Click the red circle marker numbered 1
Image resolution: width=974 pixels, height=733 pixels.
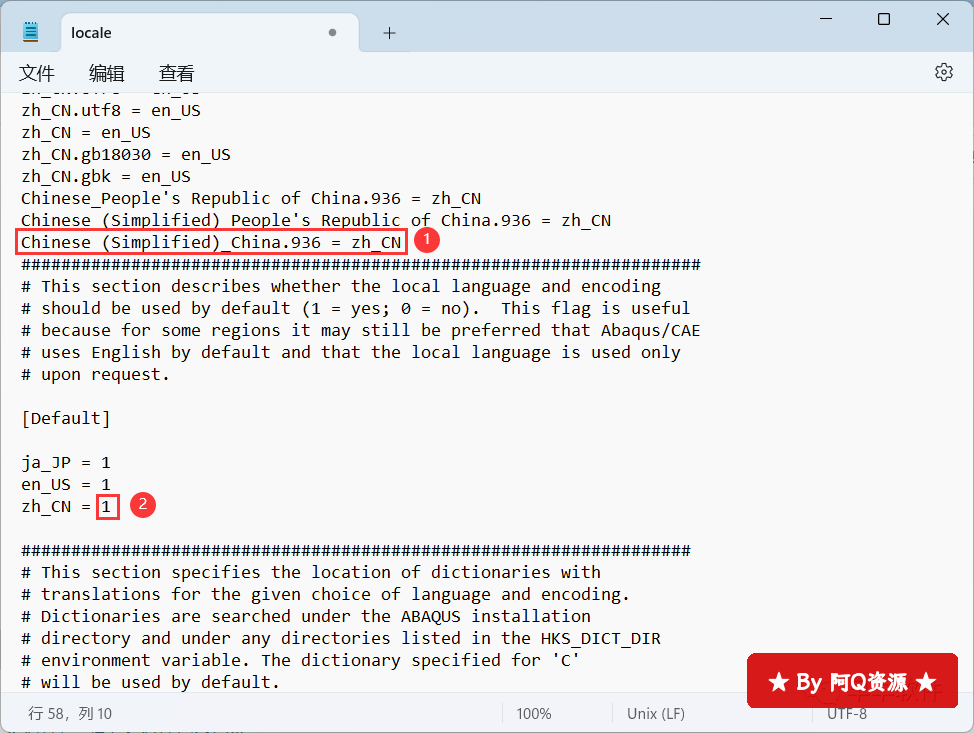point(427,241)
